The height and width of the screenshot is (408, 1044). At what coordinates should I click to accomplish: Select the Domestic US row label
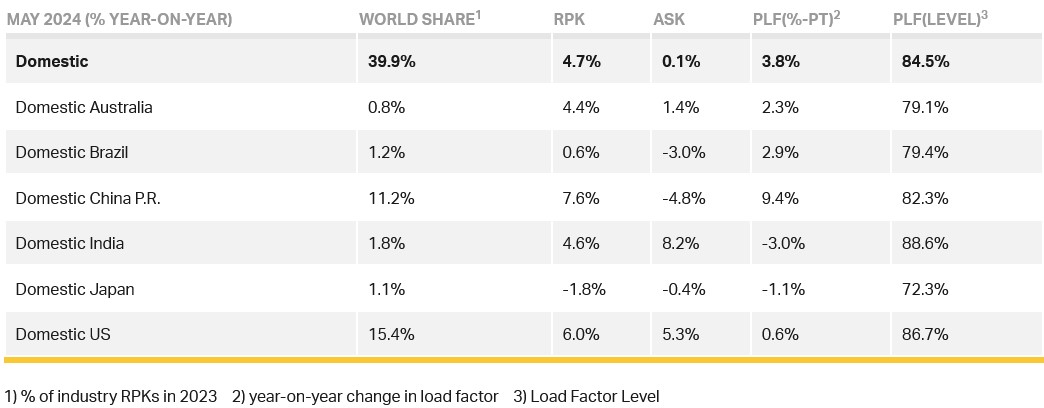point(63,334)
